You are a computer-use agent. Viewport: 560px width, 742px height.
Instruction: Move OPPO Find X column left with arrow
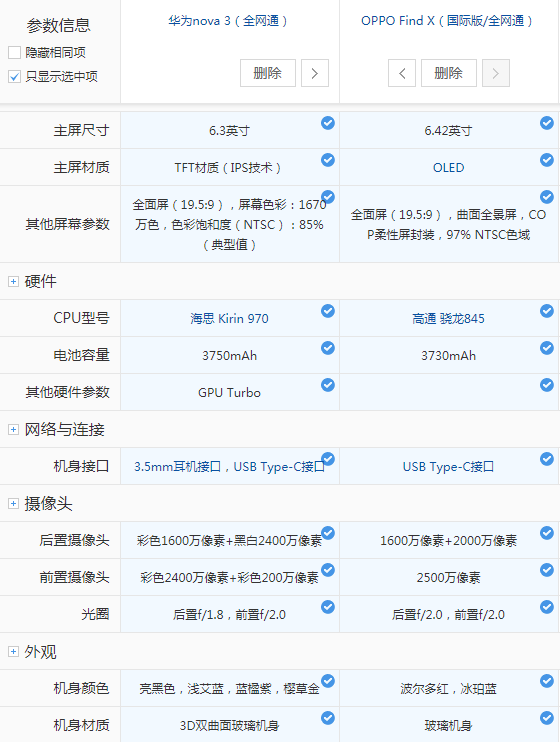coord(402,73)
